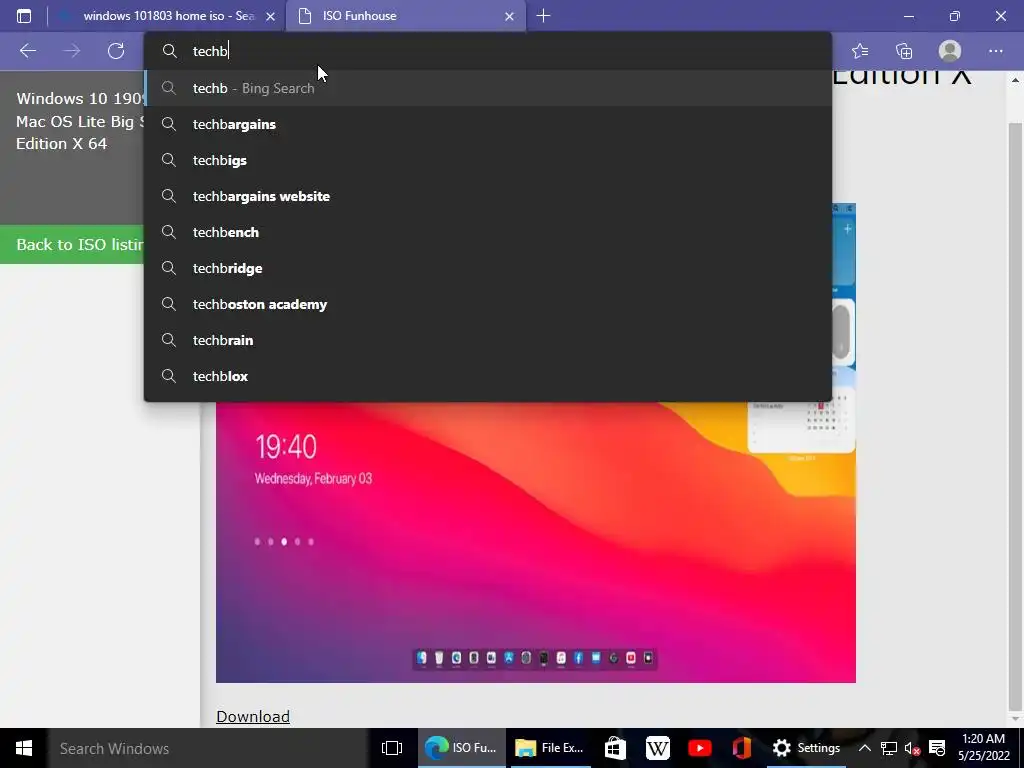Choose the techbrain suggestion
This screenshot has width=1024, height=768.
coord(488,340)
